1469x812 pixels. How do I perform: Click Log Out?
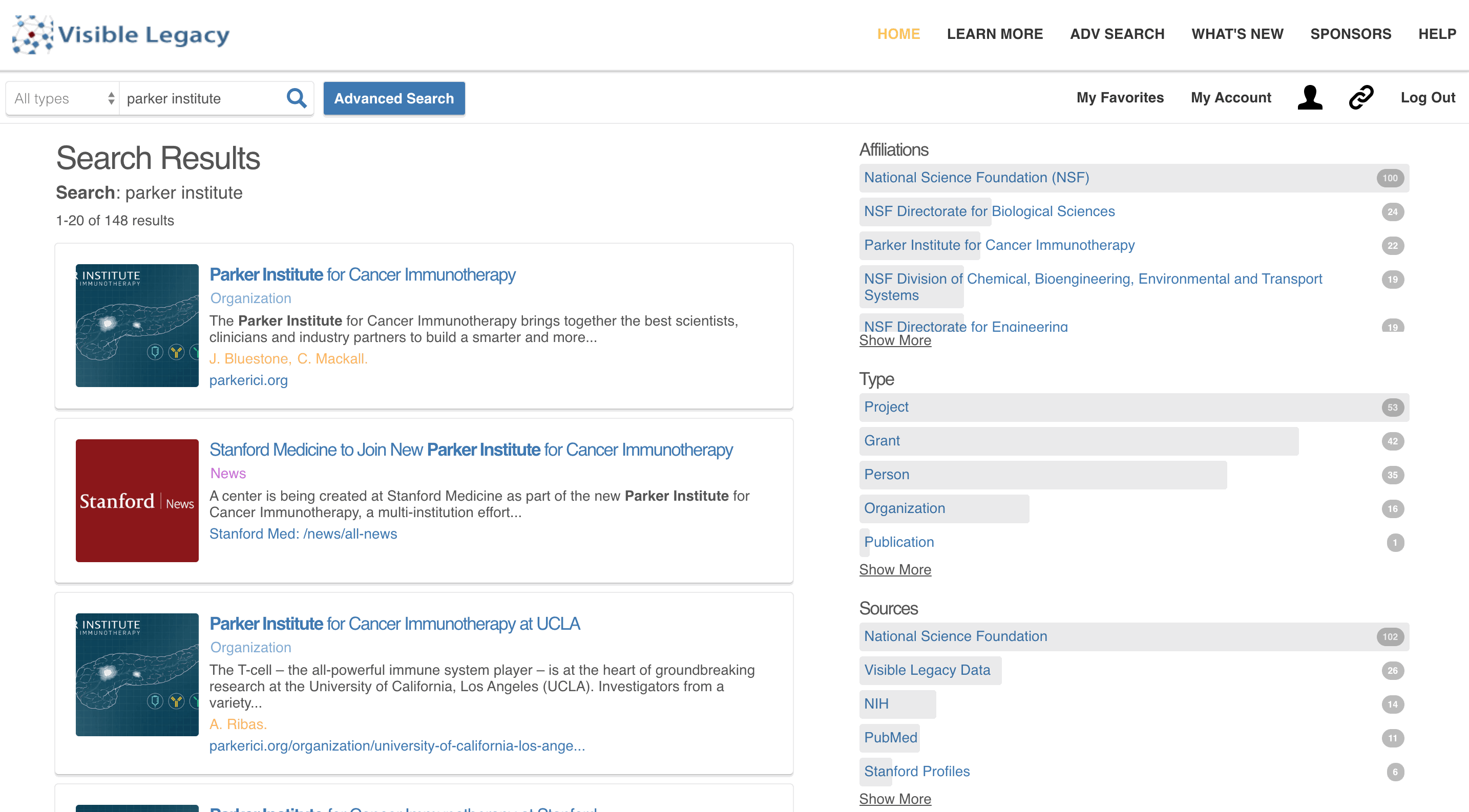click(1428, 97)
